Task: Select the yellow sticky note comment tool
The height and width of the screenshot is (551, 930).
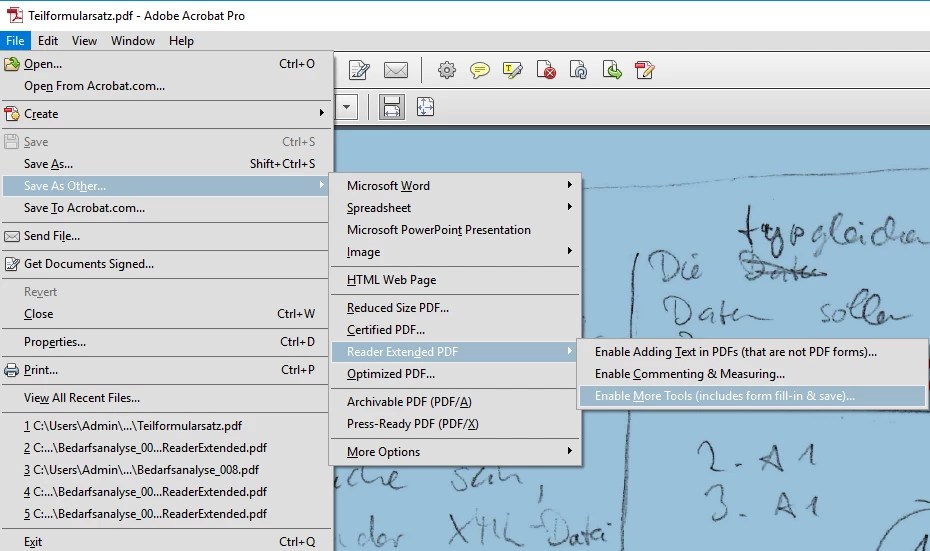Action: pyautogui.click(x=479, y=71)
